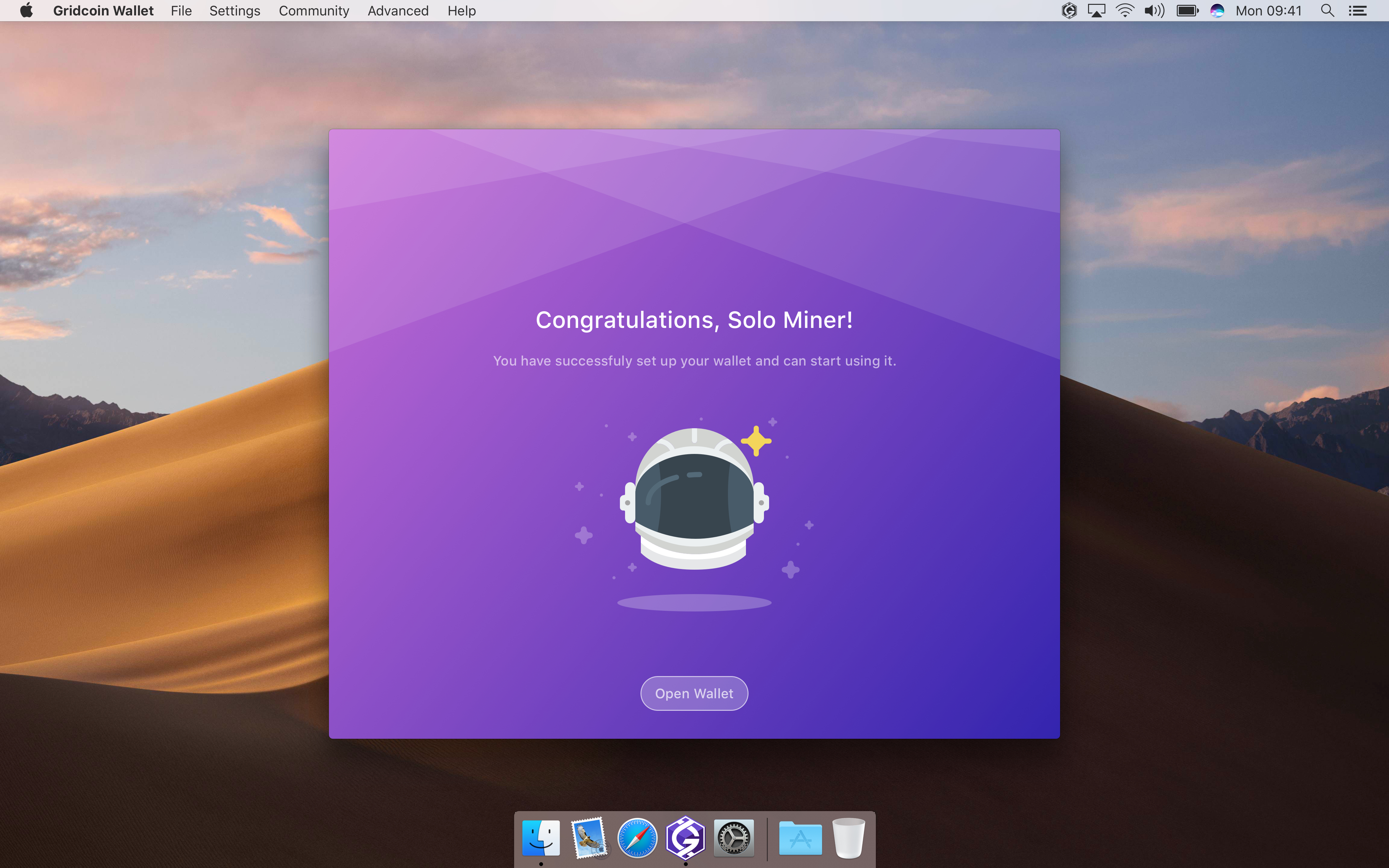Viewport: 1389px width, 868px height.
Task: Open Notification Center list icon
Action: pos(1357,10)
